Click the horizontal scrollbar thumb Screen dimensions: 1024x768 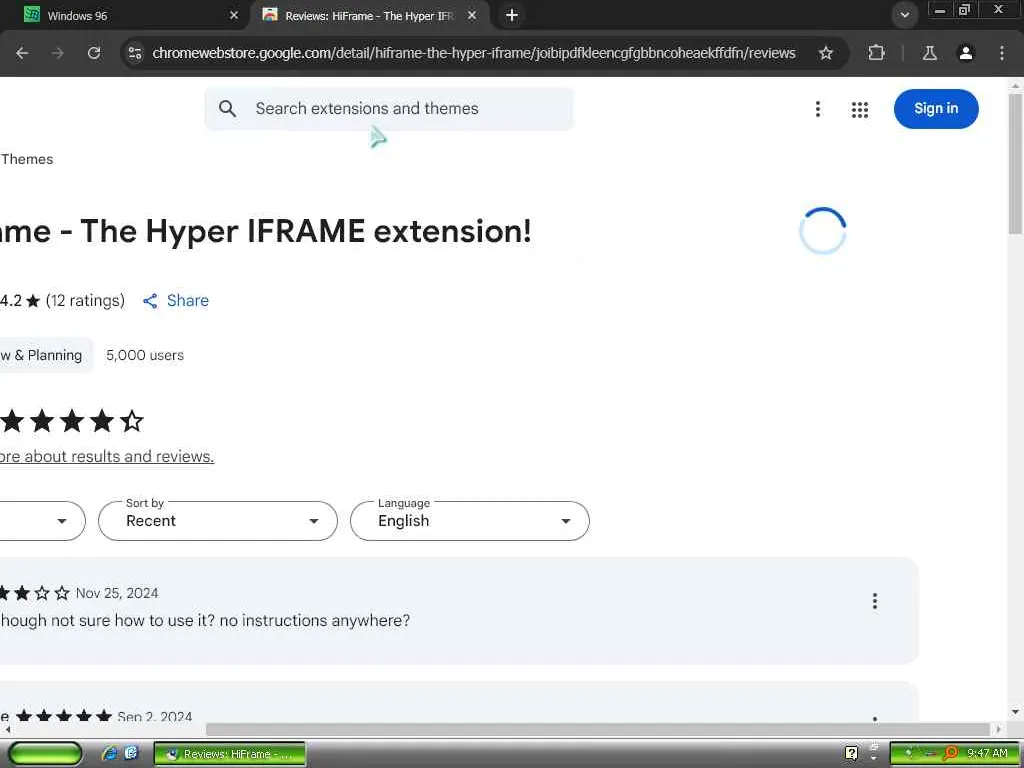pyautogui.click(x=598, y=729)
